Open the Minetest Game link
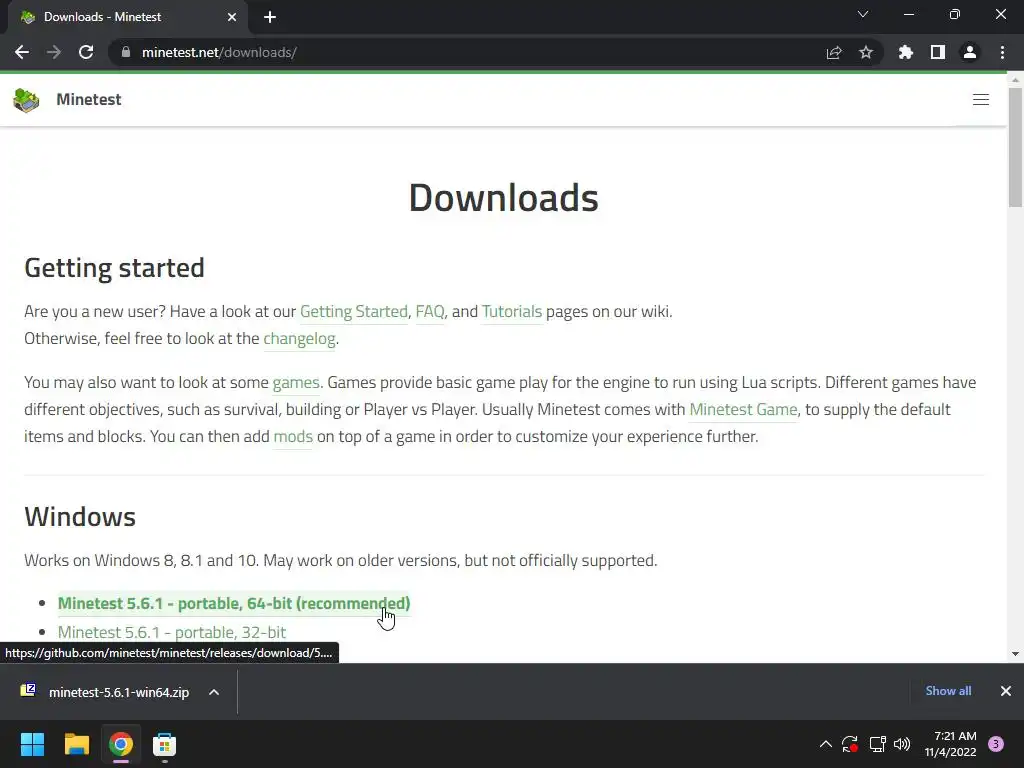 click(x=743, y=409)
